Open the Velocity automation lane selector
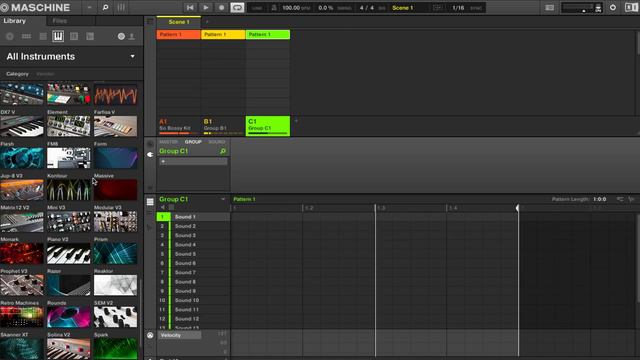The width and height of the screenshot is (640, 360). (180, 335)
